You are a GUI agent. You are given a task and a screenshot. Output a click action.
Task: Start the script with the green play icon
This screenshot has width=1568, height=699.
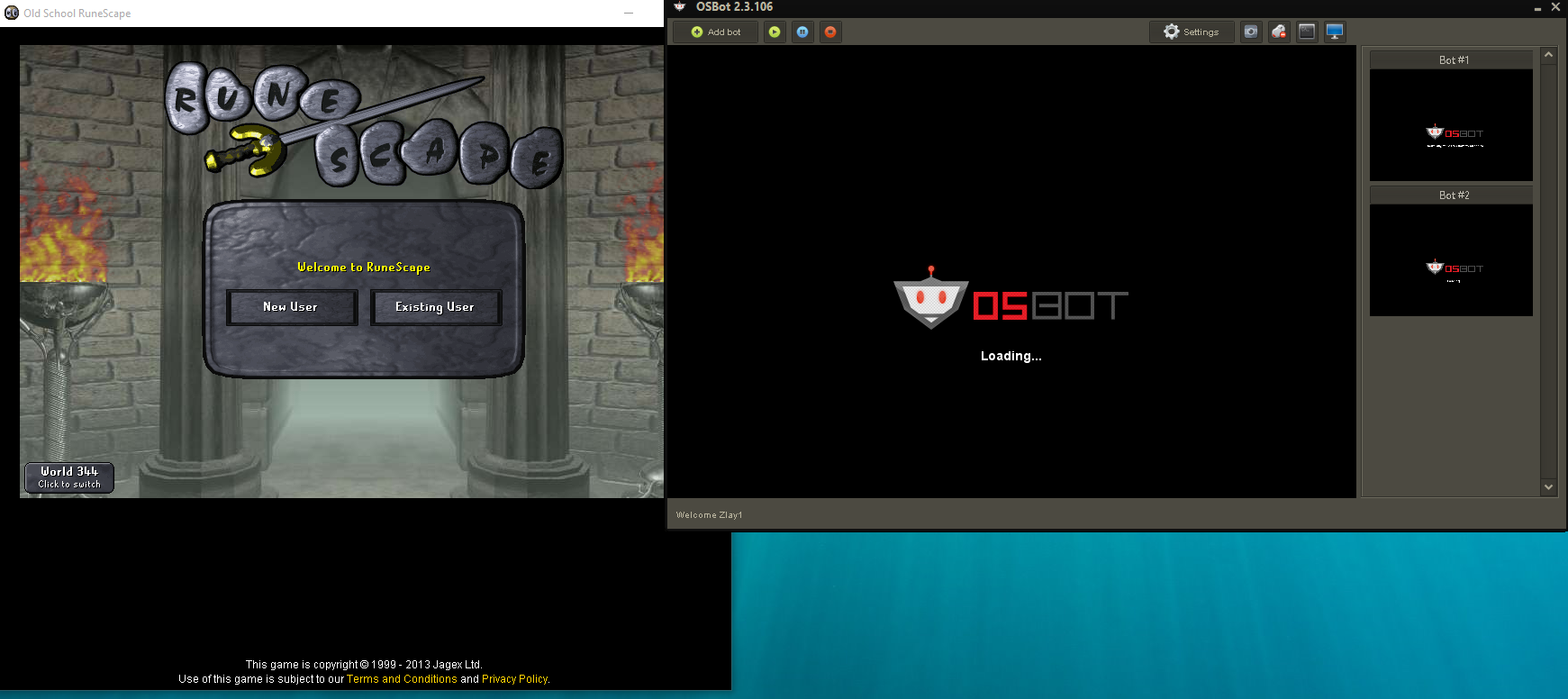pyautogui.click(x=775, y=32)
